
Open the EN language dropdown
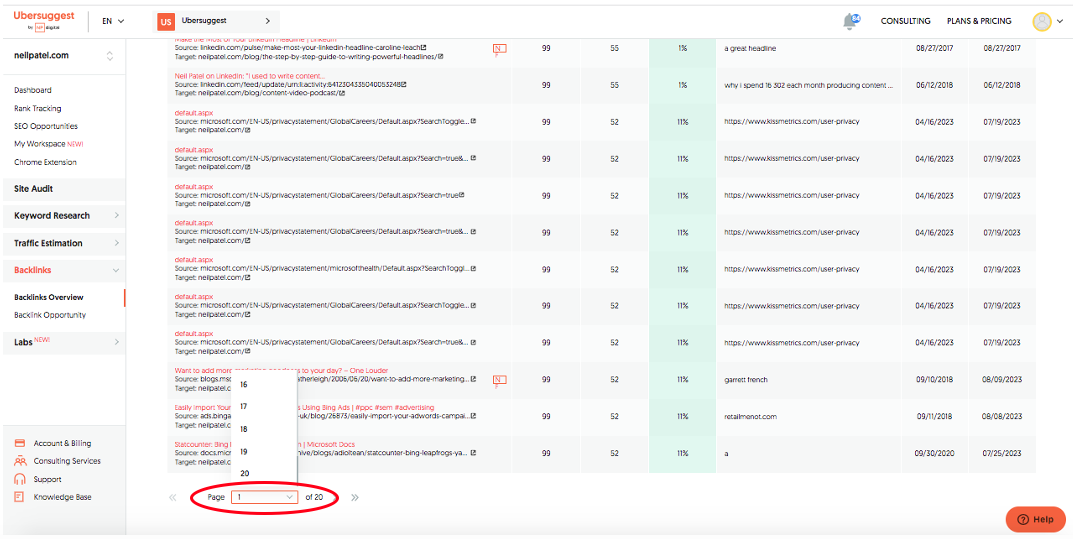(x=114, y=21)
